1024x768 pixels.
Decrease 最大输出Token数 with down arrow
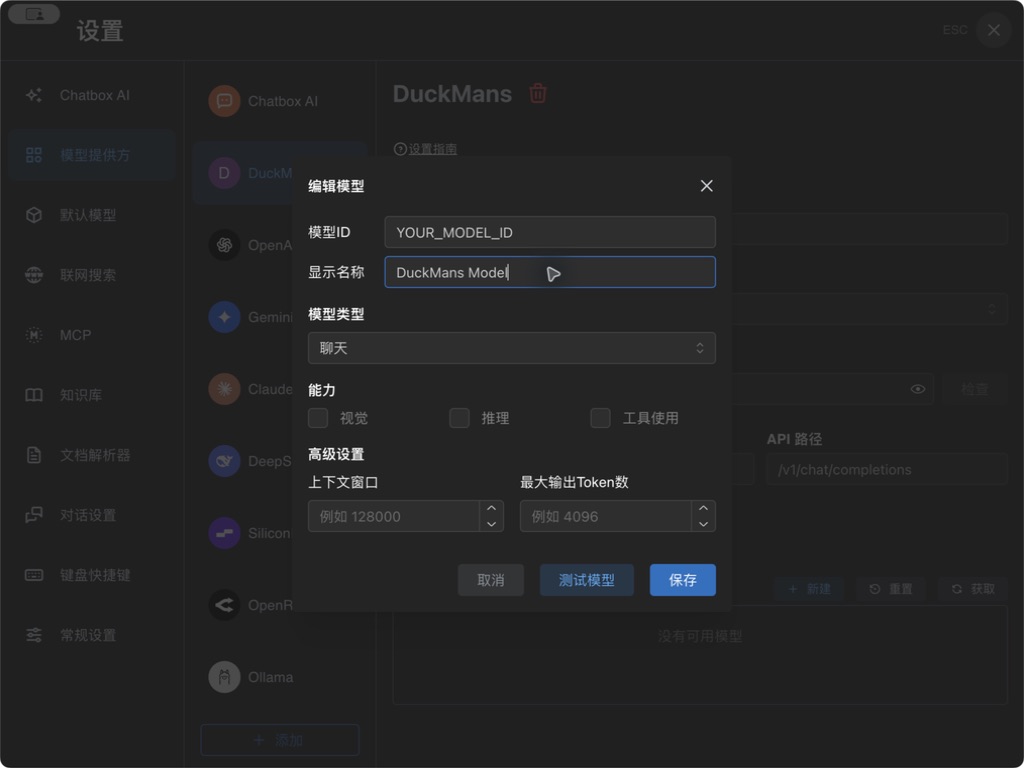pyautogui.click(x=703, y=524)
